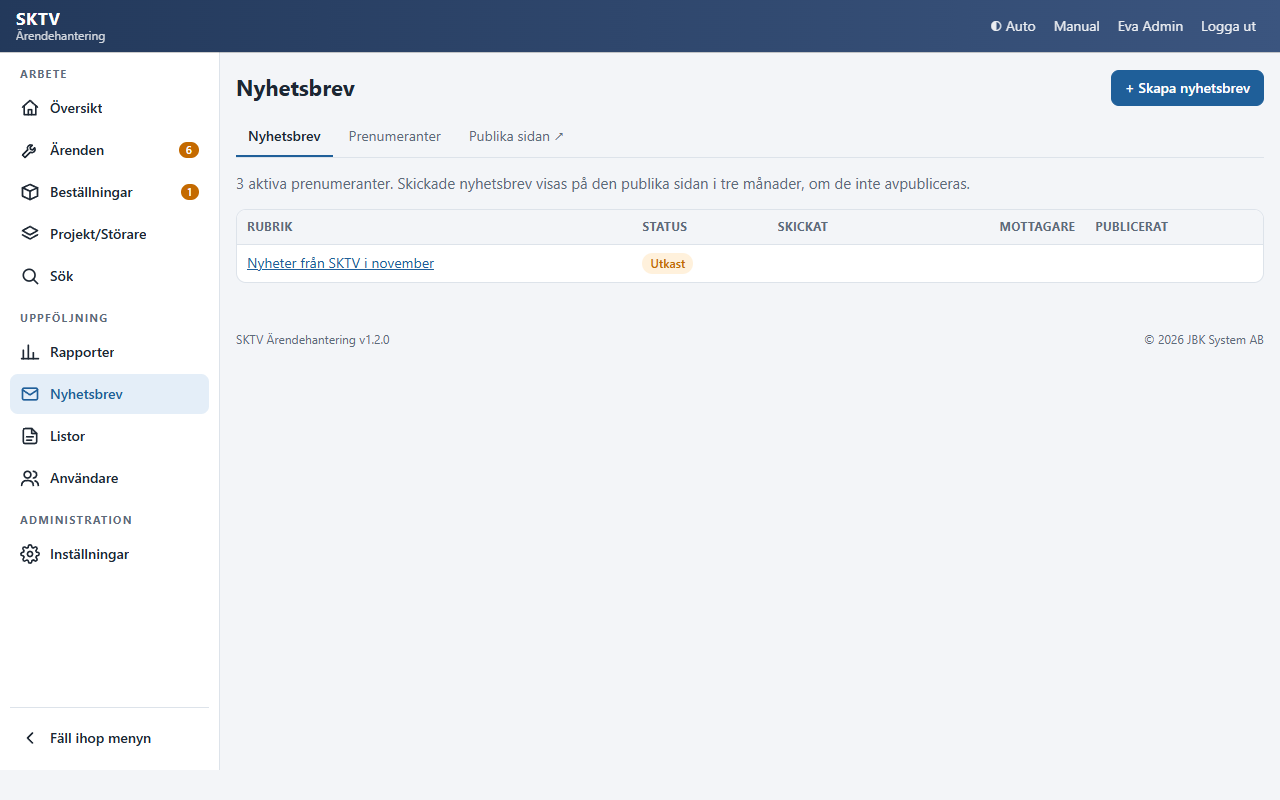Open the Användare sidebar label
The height and width of the screenshot is (800, 1280).
click(84, 478)
